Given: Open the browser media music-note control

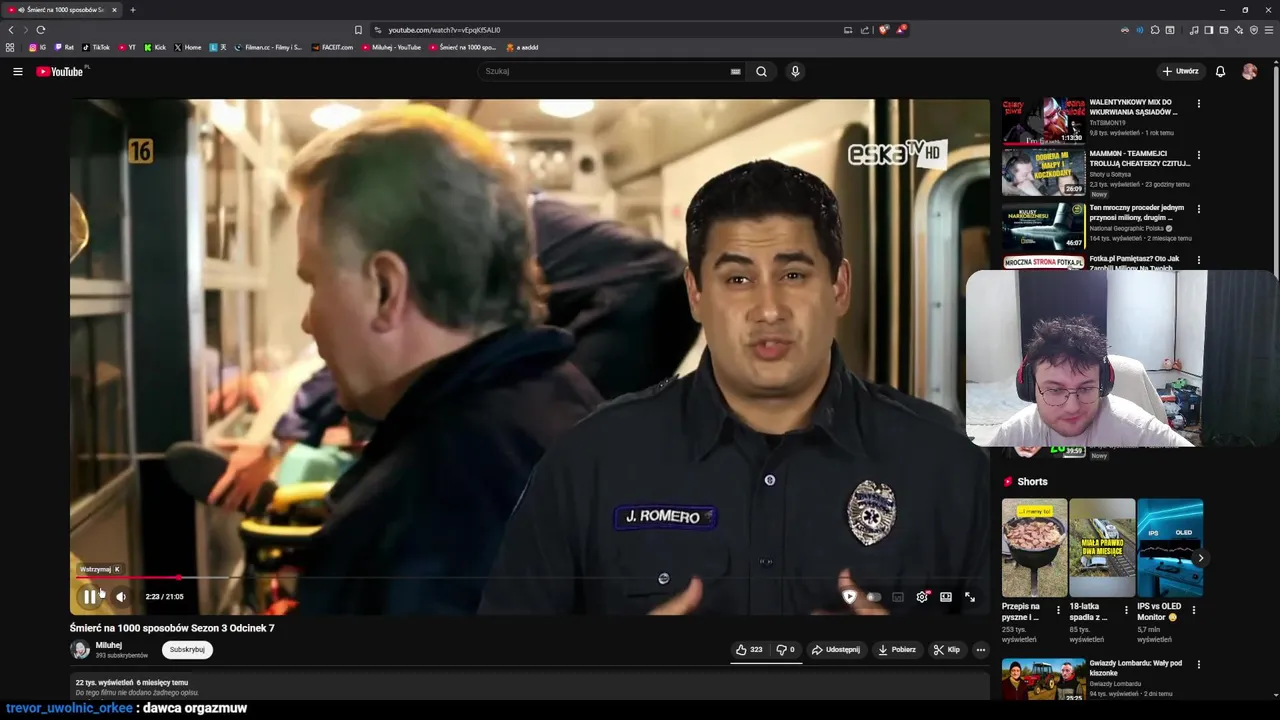Looking at the screenshot, I should [1194, 30].
